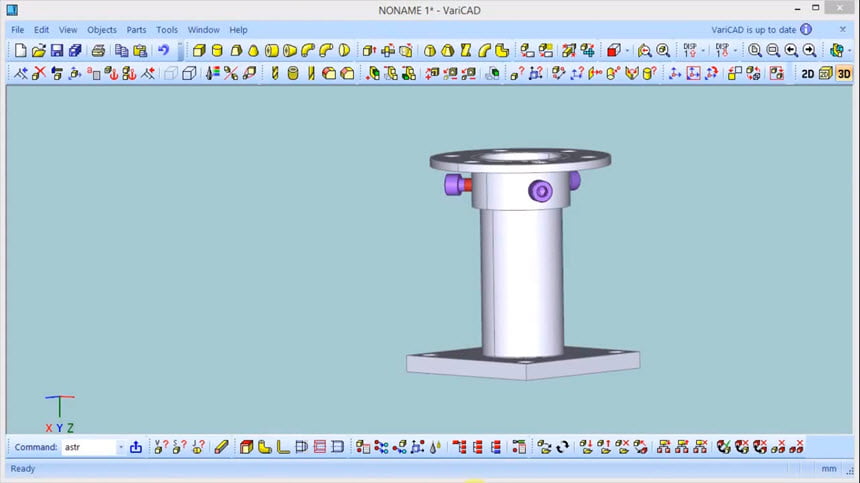Click the wireframe cube display icon
The width and height of the screenshot is (860, 483).
pos(189,73)
